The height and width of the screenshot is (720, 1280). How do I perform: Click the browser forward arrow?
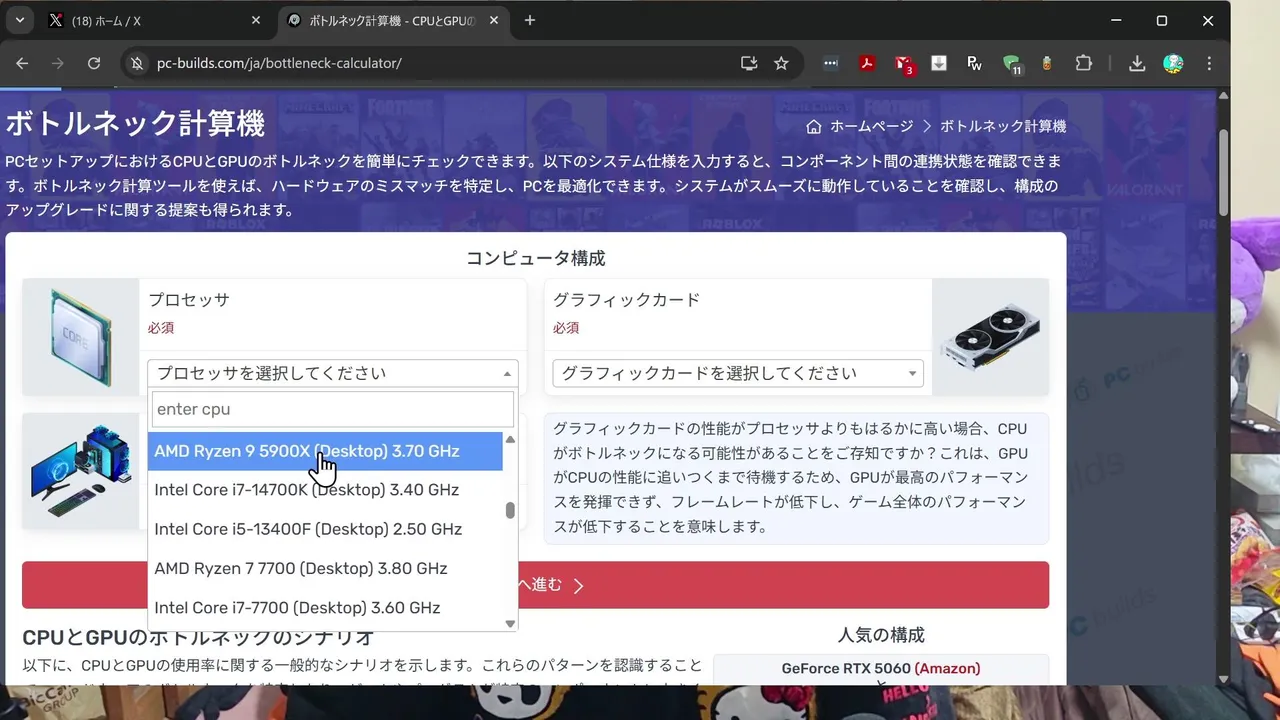[58, 63]
